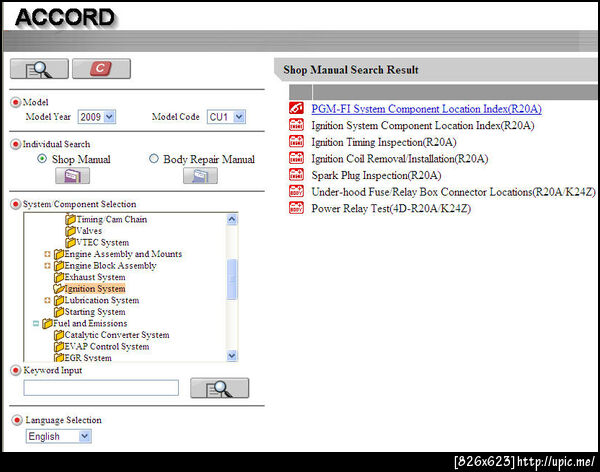Click the EGR System folder icon
Image resolution: width=600 pixels, height=472 pixels.
[x=59, y=358]
